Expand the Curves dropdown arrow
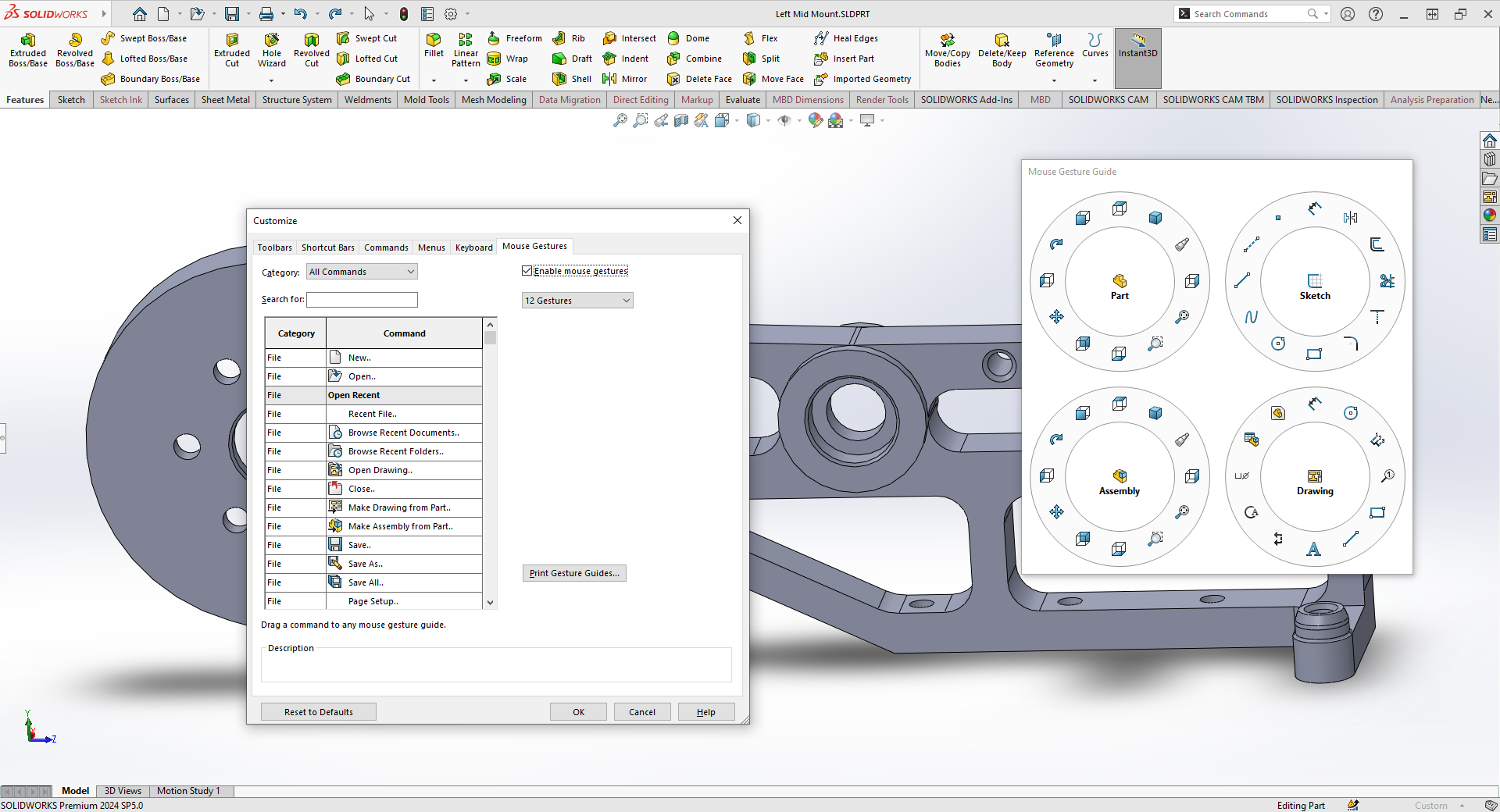Screen dimensions: 1500x812 (1095, 80)
